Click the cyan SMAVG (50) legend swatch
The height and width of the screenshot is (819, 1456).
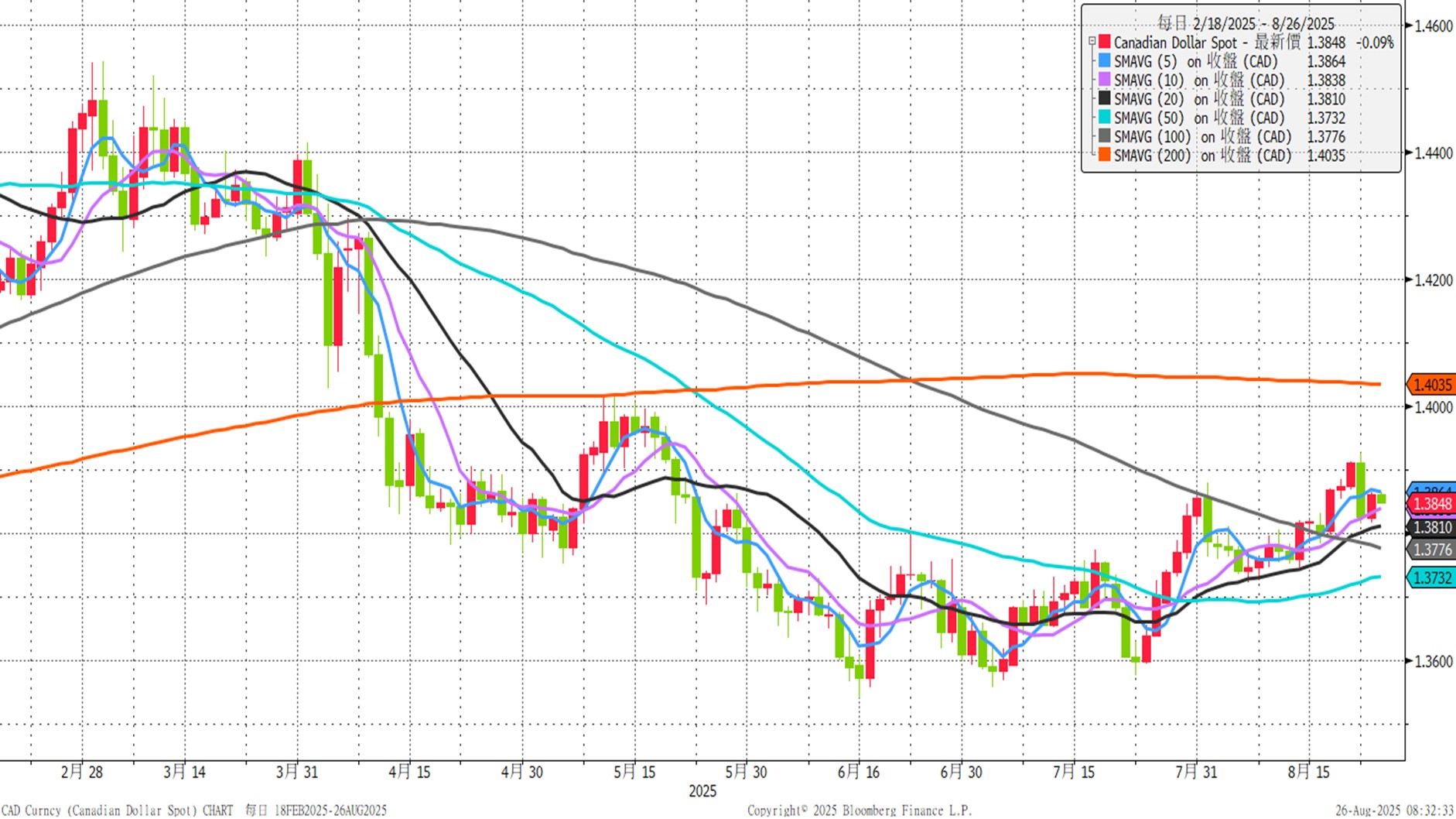1104,117
